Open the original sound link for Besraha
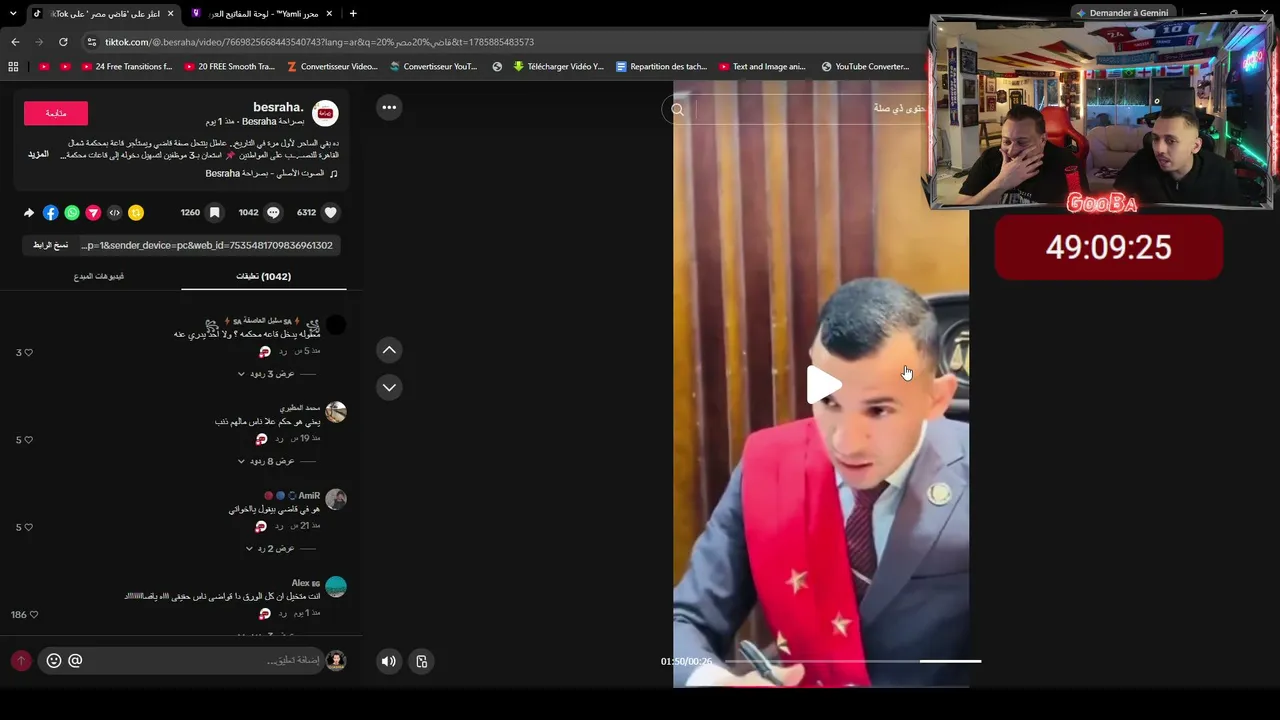This screenshot has height=720, width=1280. [x=272, y=174]
